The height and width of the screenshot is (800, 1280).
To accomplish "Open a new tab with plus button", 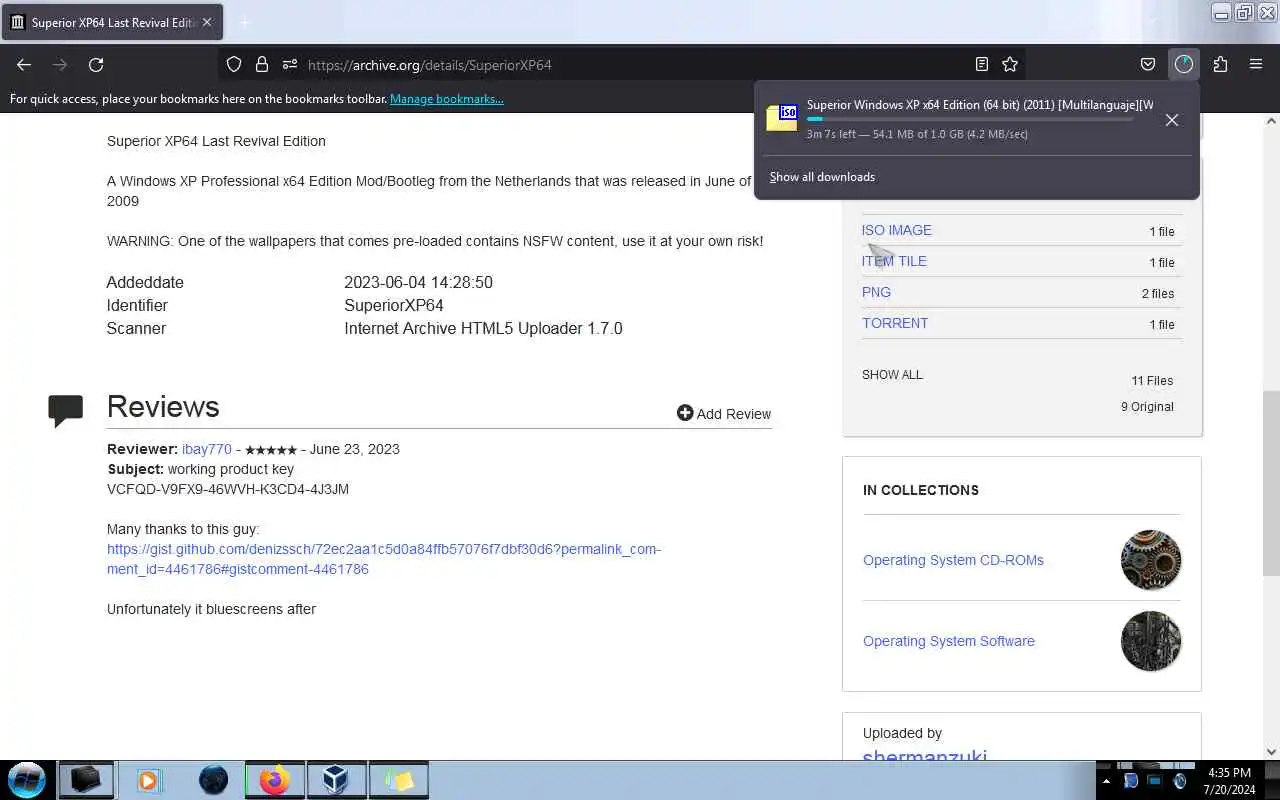I will (244, 22).
